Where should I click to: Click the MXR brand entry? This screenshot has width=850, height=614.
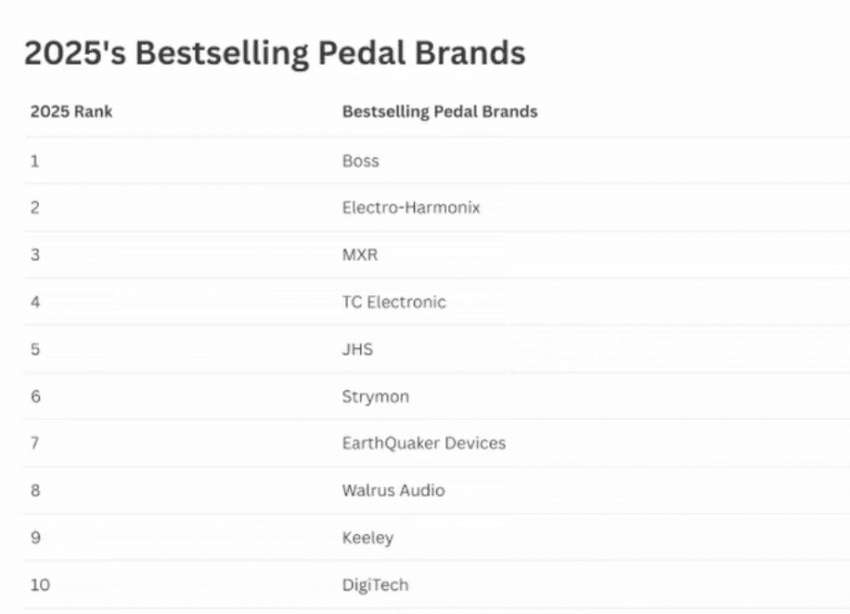(x=360, y=255)
